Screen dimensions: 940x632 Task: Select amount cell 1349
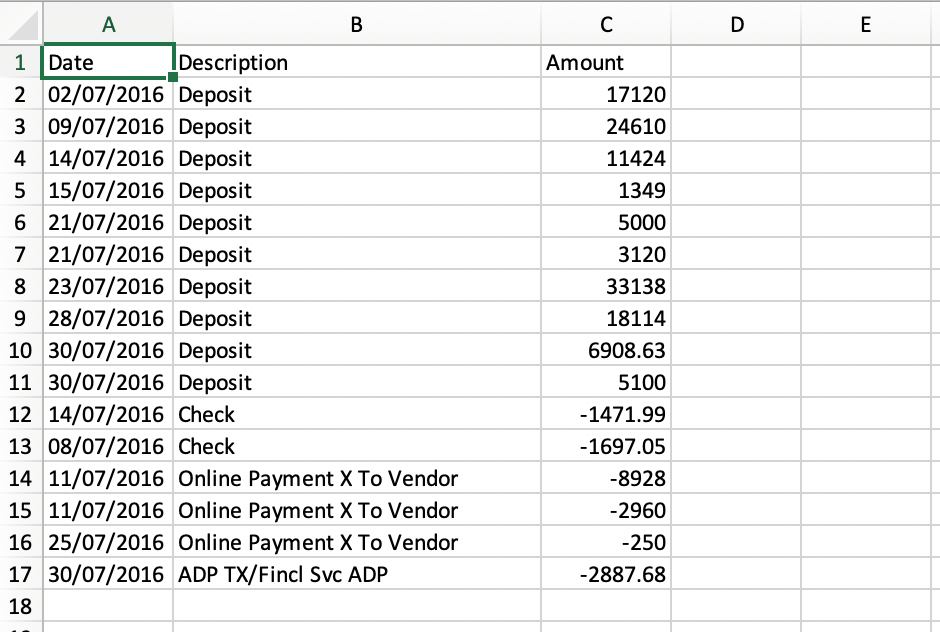(x=606, y=190)
